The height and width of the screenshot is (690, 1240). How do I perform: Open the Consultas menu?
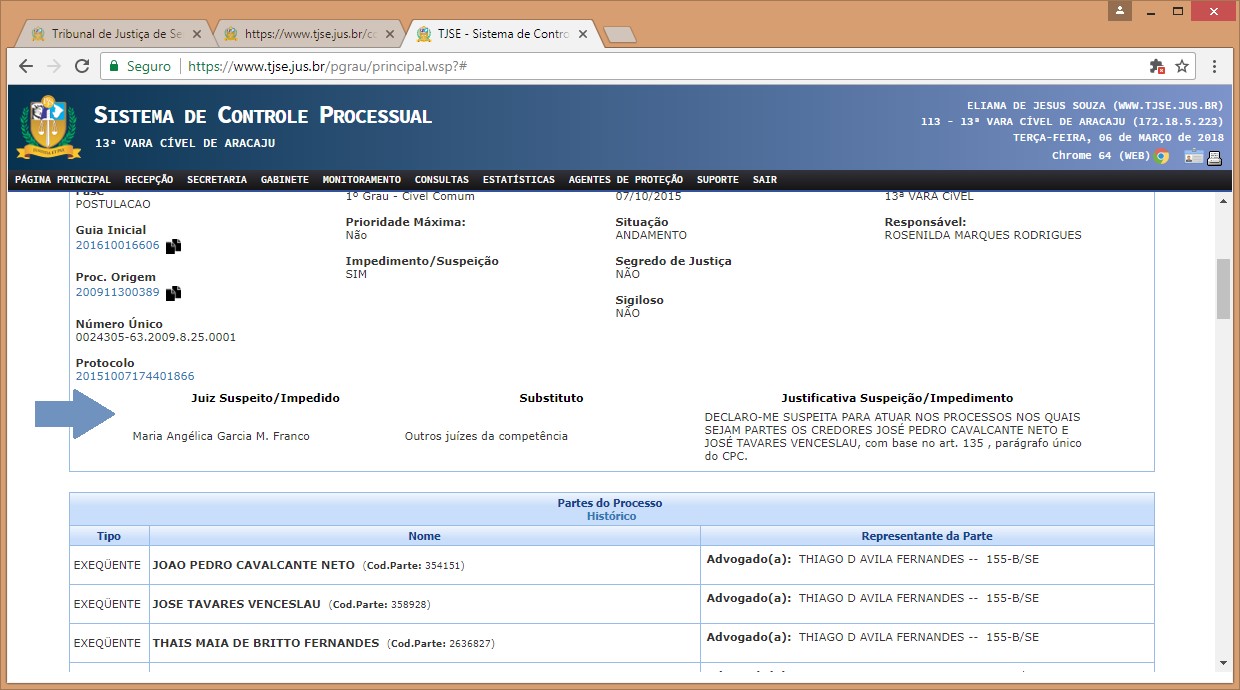441,180
